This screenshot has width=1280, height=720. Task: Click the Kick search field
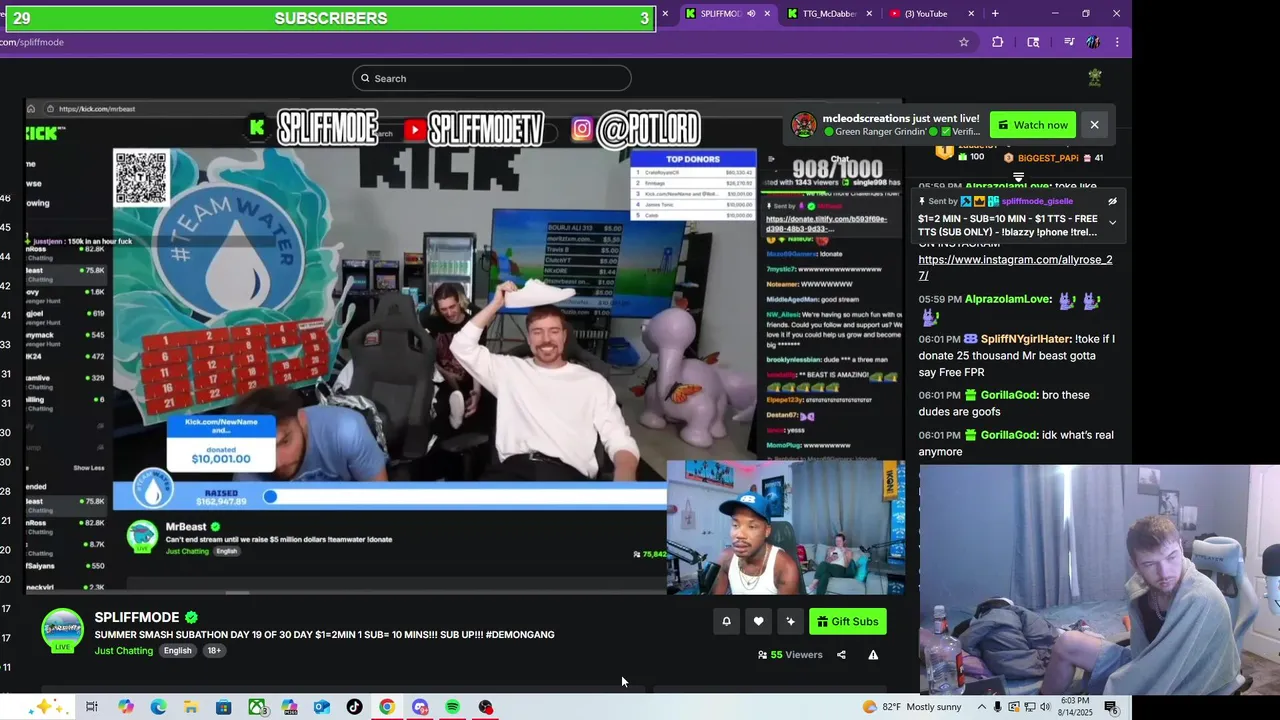491,78
